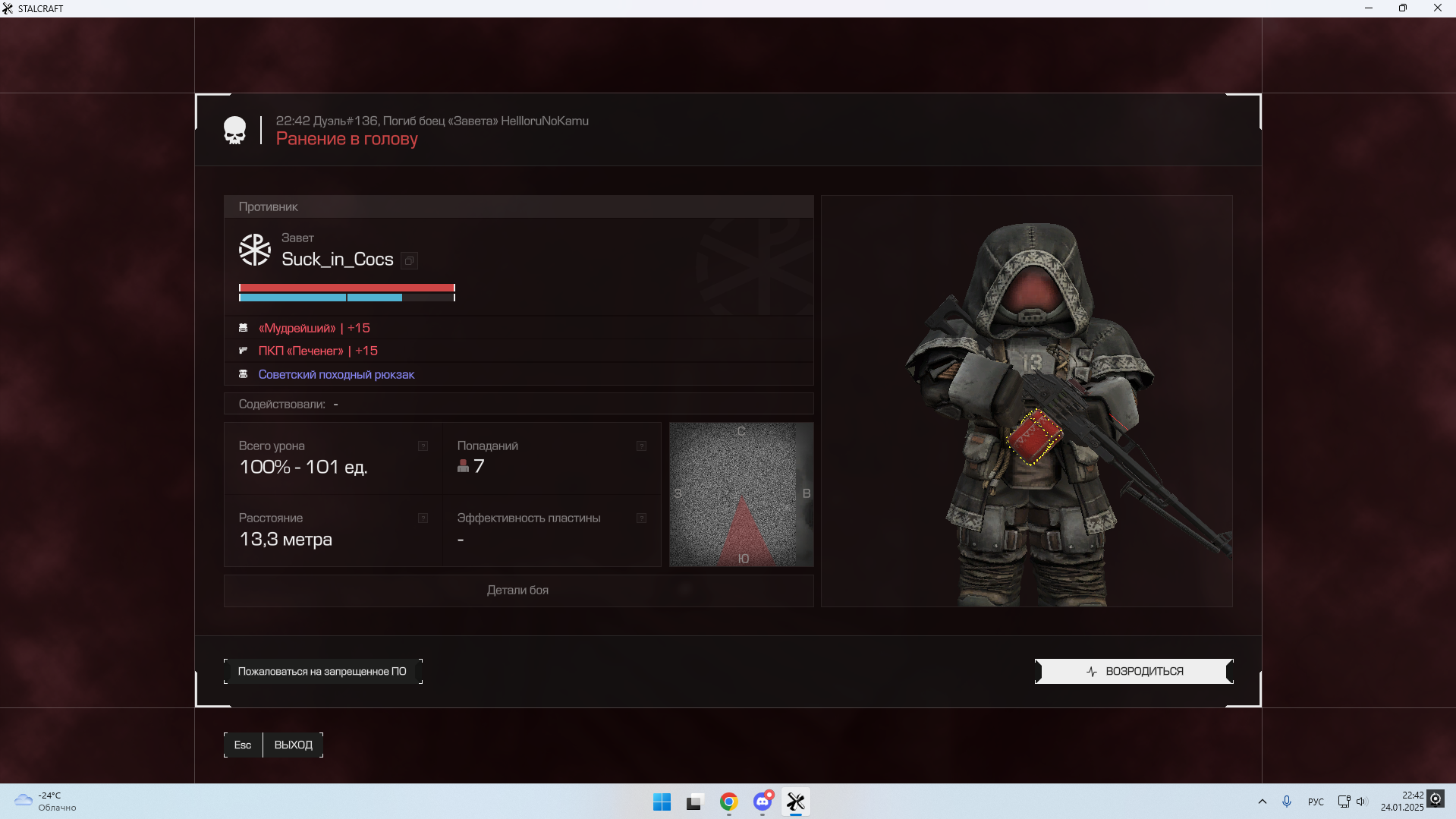Screen dimensions: 1456x819
Task: Click Пожаловаться на запрещенное ПО button
Action: tap(322, 672)
